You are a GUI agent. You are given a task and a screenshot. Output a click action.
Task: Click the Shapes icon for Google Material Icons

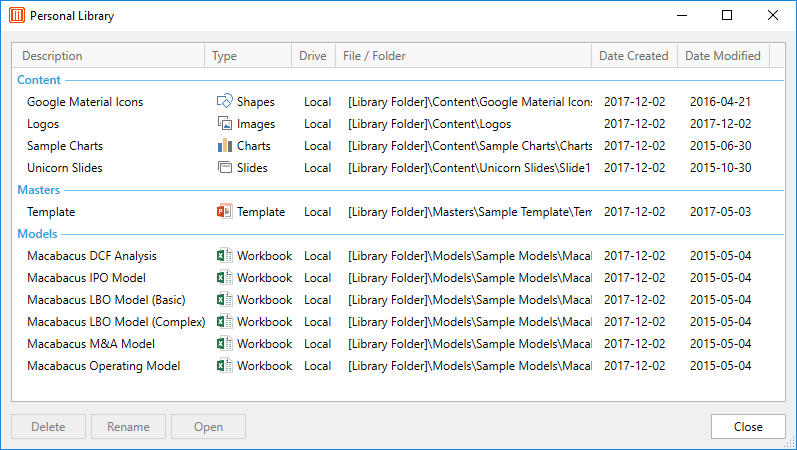(x=225, y=101)
